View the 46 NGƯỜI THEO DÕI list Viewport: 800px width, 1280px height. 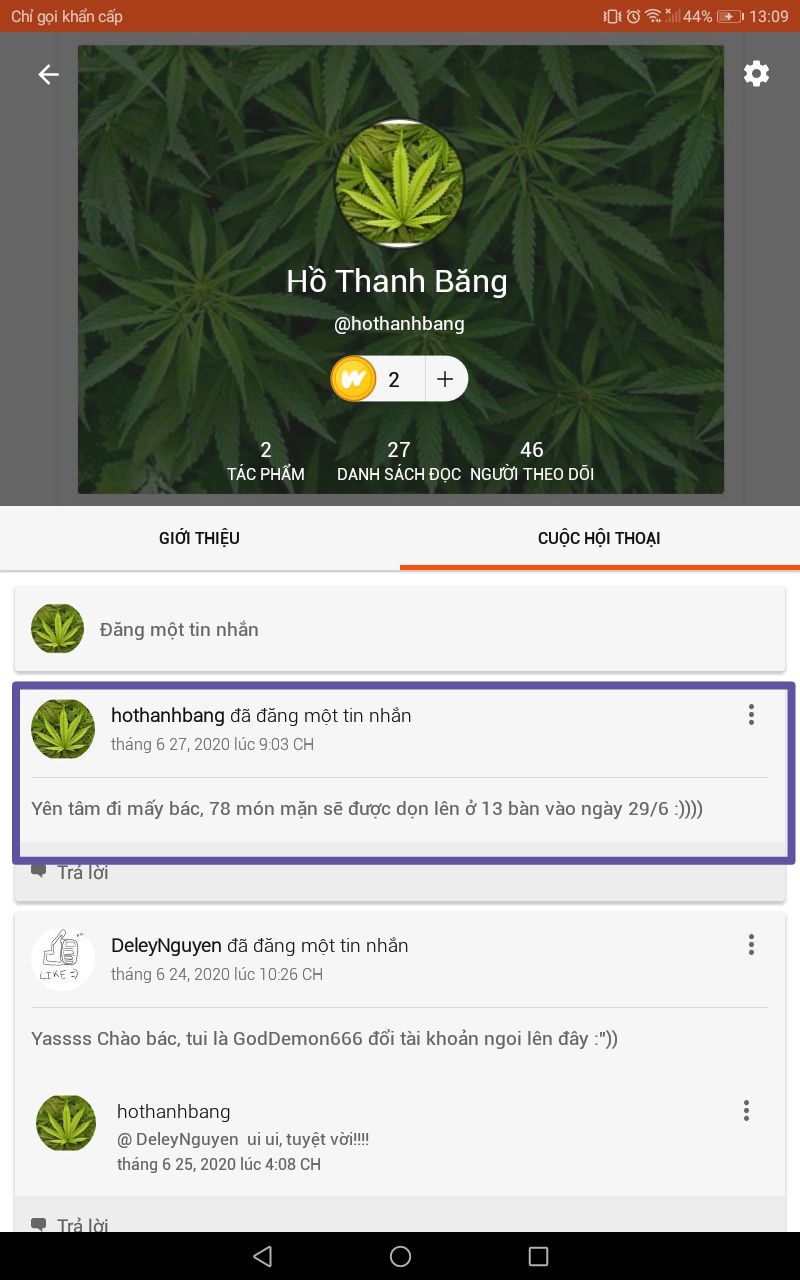532,461
